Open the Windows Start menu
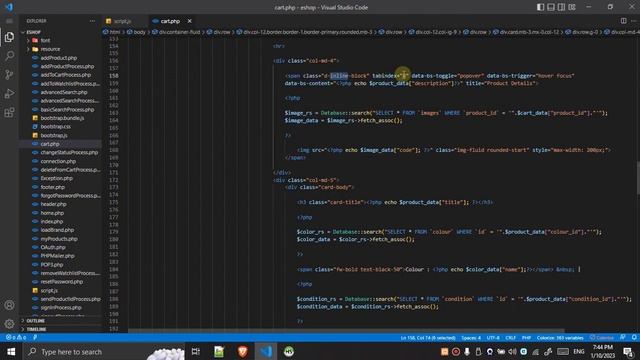The height and width of the screenshot is (360, 640). [x=11, y=351]
